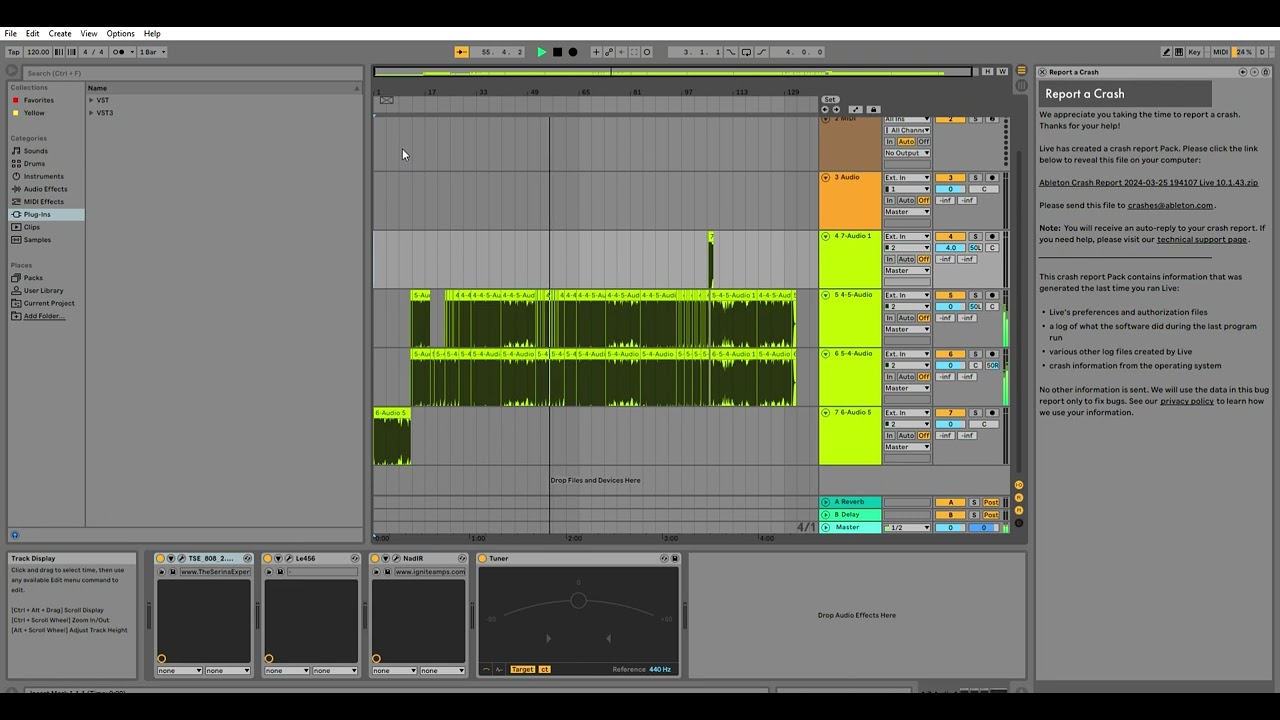Image resolution: width=1280 pixels, height=720 pixels.
Task: Open the technical support page link
Action: pos(1202,240)
